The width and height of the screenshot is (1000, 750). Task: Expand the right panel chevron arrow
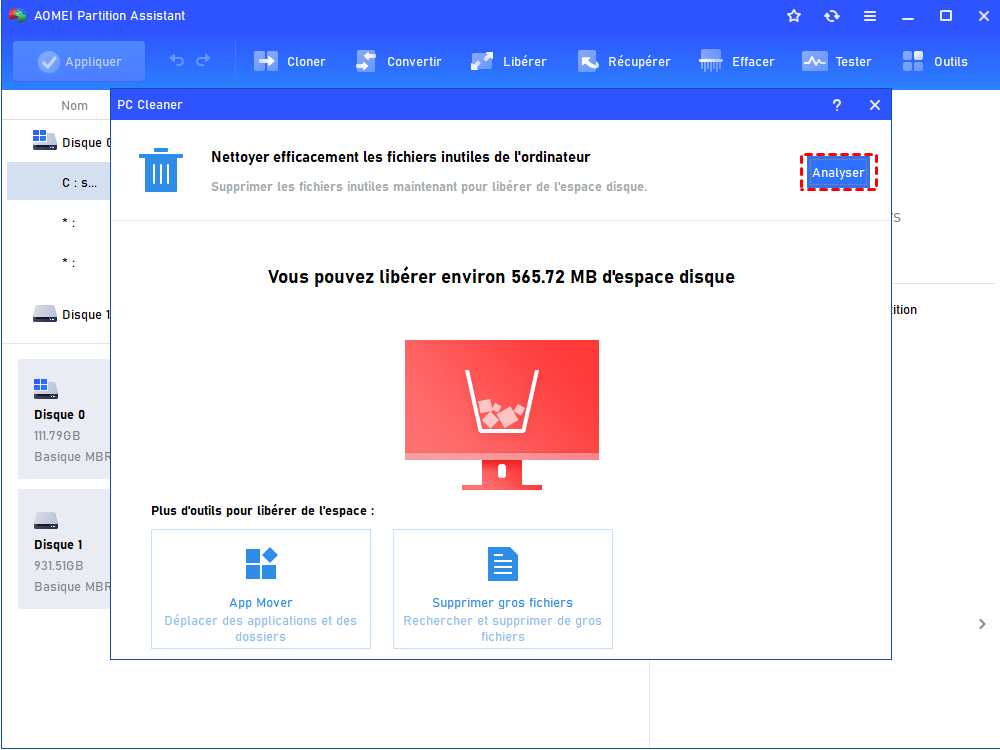(982, 624)
